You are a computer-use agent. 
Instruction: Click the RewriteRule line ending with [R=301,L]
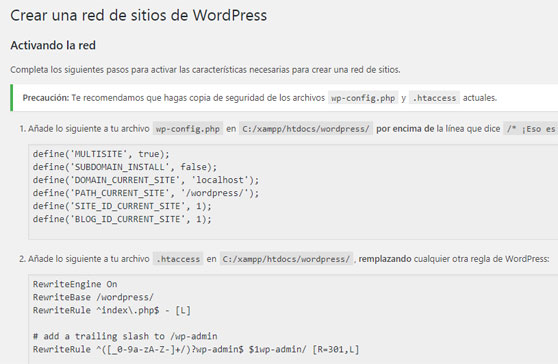pos(196,349)
